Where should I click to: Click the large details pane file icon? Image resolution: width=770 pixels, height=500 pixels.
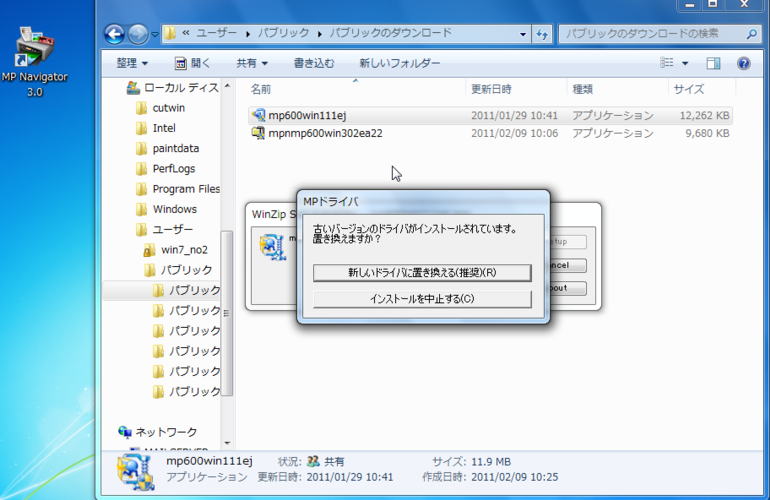click(x=136, y=472)
